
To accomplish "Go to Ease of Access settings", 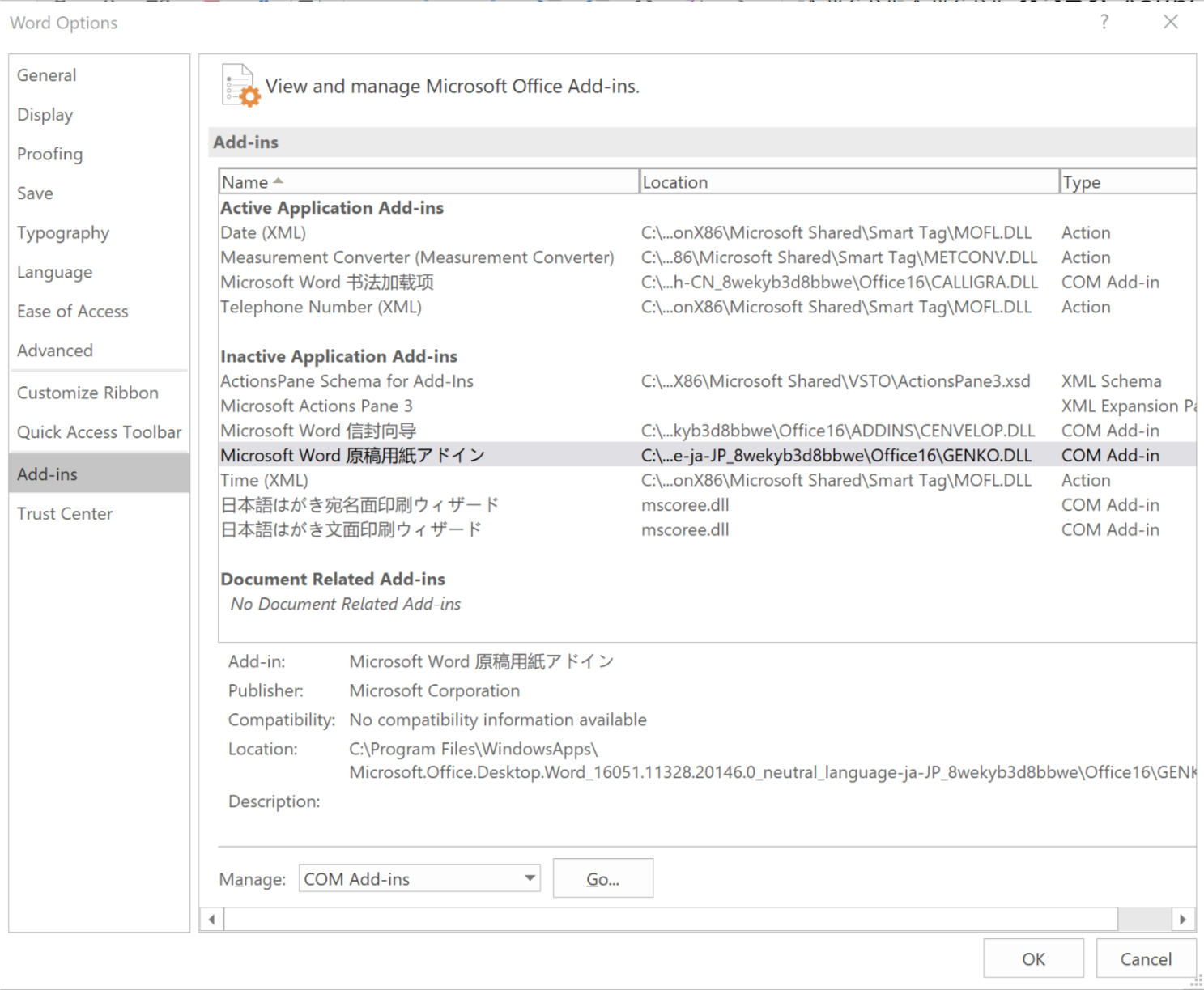I will coord(100,312).
